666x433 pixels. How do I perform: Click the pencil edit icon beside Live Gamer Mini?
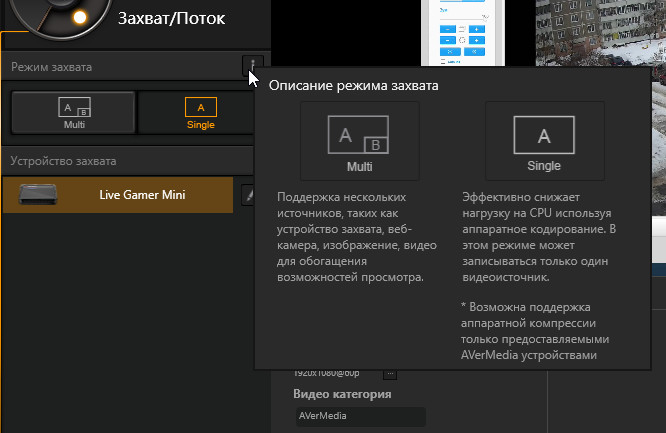tap(248, 195)
